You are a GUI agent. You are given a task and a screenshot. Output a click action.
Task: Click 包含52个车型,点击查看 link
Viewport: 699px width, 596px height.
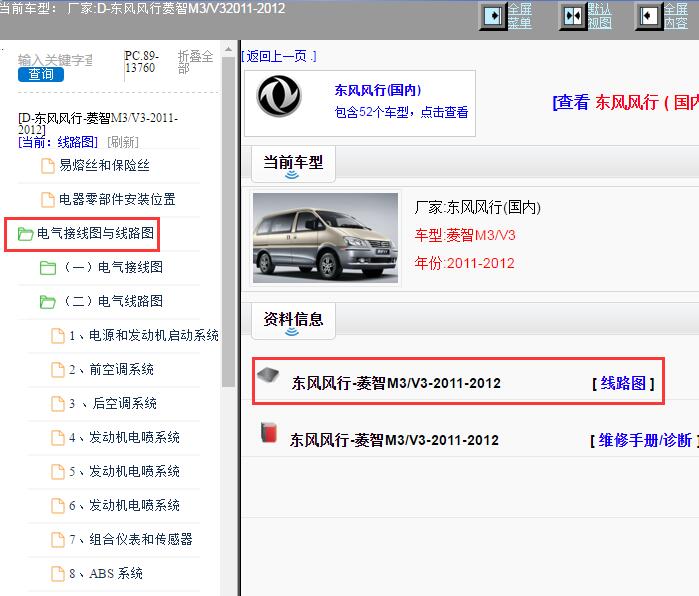click(401, 112)
